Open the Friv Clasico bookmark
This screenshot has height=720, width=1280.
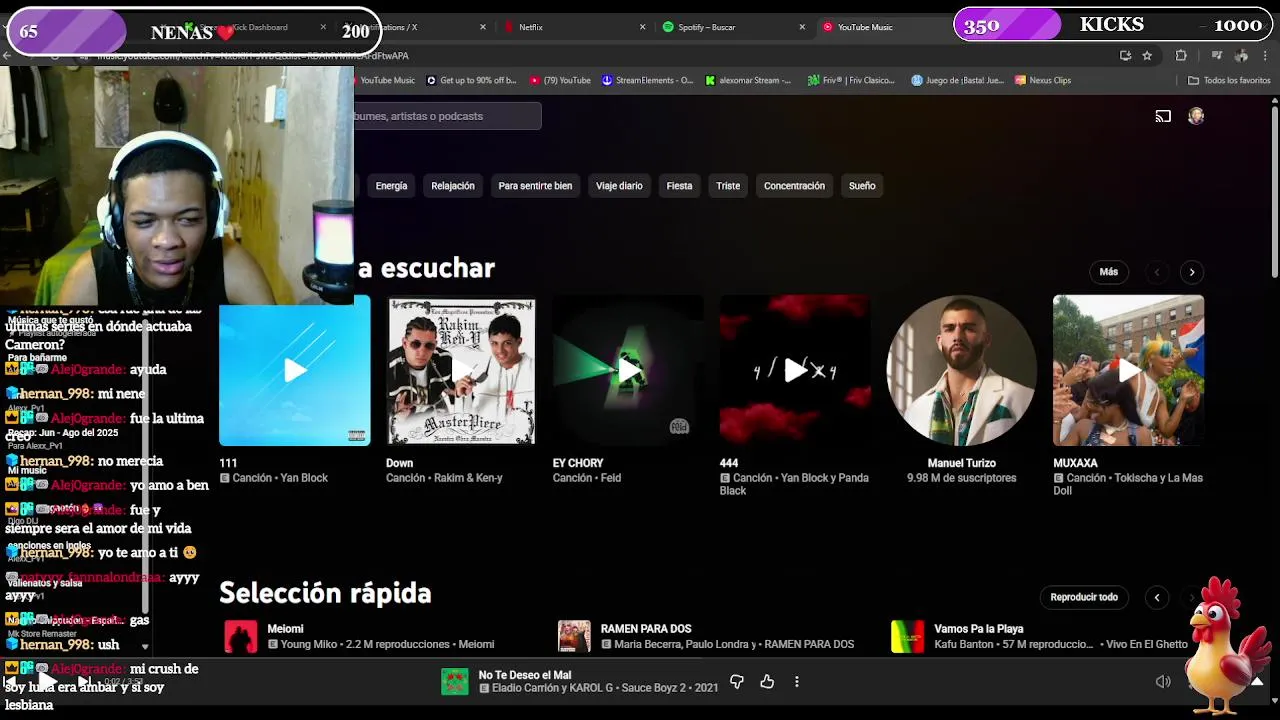click(851, 80)
